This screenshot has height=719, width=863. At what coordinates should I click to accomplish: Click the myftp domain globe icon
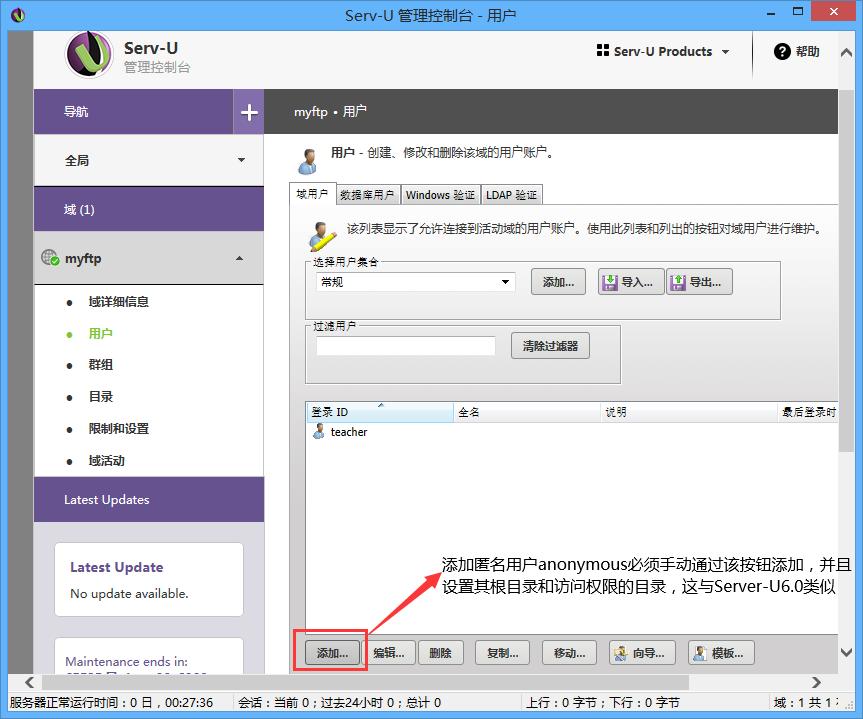[x=50, y=257]
